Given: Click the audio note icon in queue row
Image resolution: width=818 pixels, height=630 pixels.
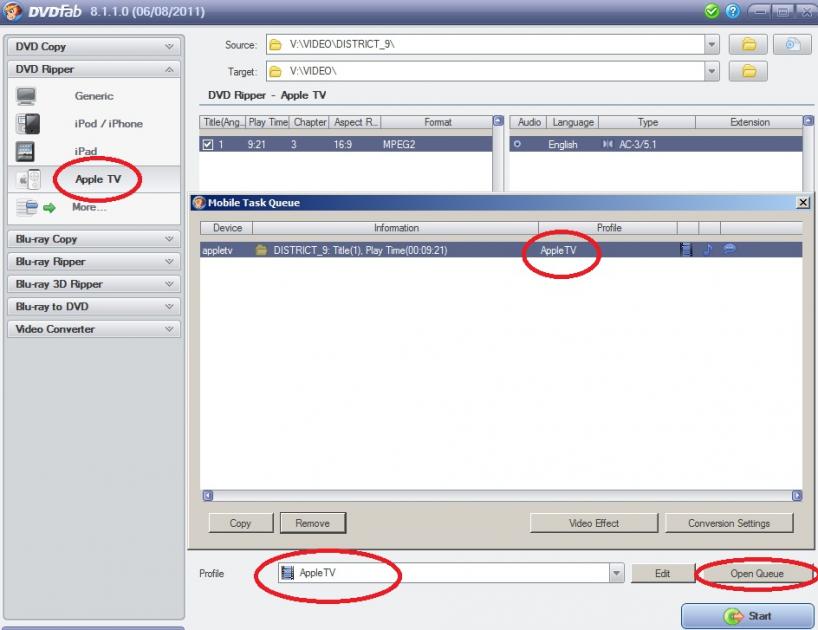Looking at the screenshot, I should click(x=708, y=250).
